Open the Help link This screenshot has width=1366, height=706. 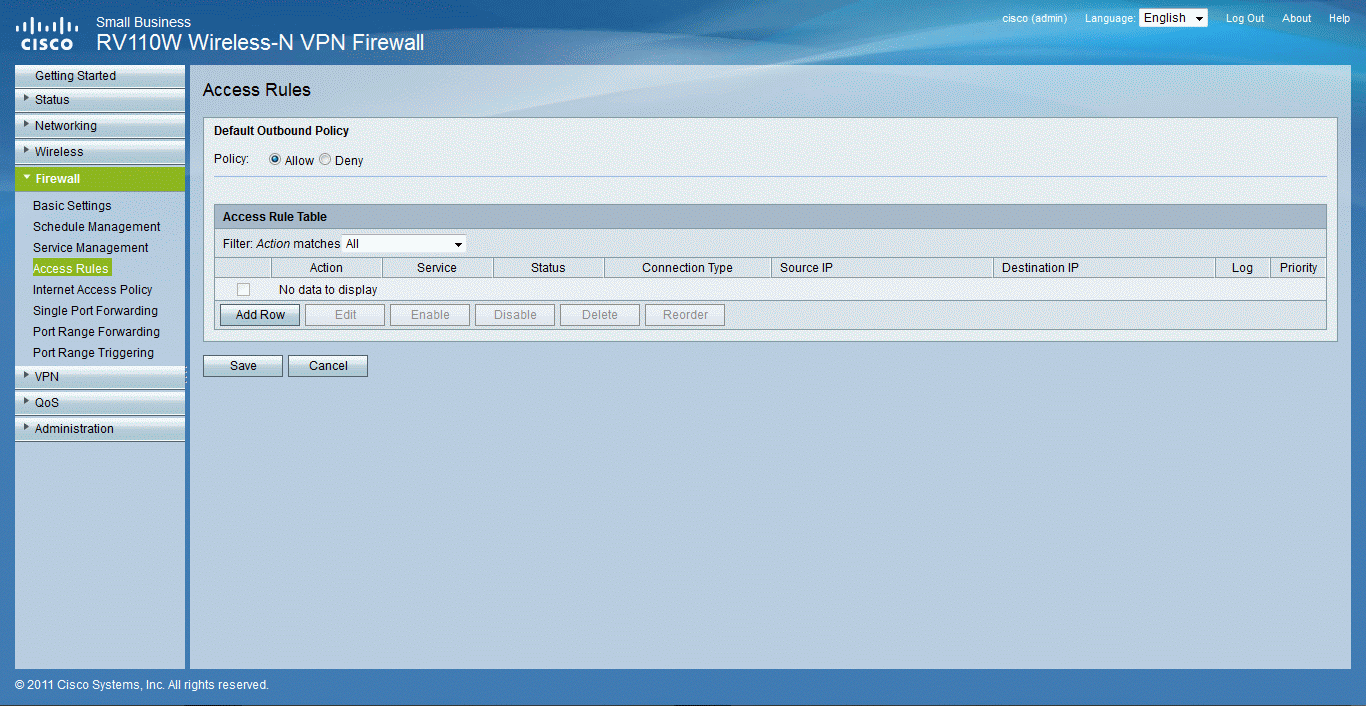pyautogui.click(x=1339, y=19)
